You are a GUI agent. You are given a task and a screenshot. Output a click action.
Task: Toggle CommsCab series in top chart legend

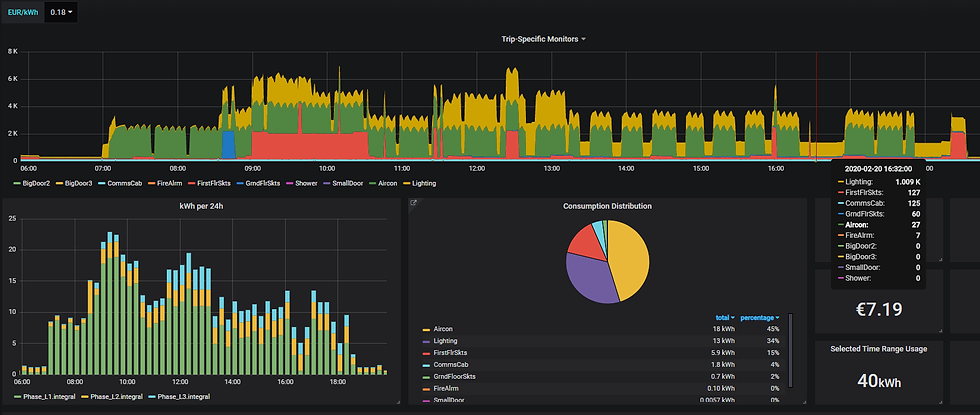pyautogui.click(x=116, y=184)
